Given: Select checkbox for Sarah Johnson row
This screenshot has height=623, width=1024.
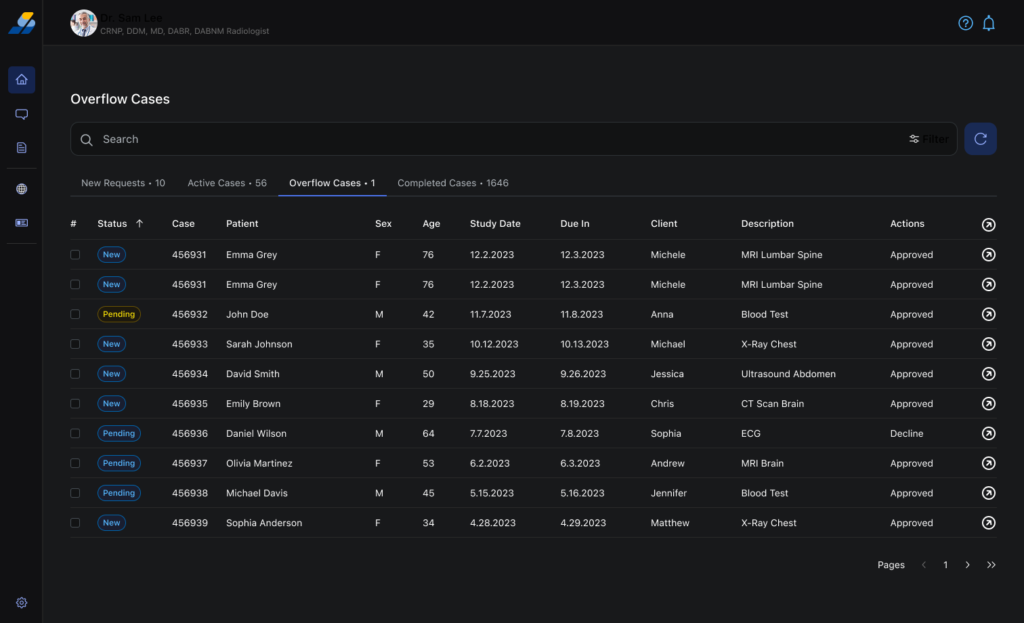Looking at the screenshot, I should click(x=75, y=344).
